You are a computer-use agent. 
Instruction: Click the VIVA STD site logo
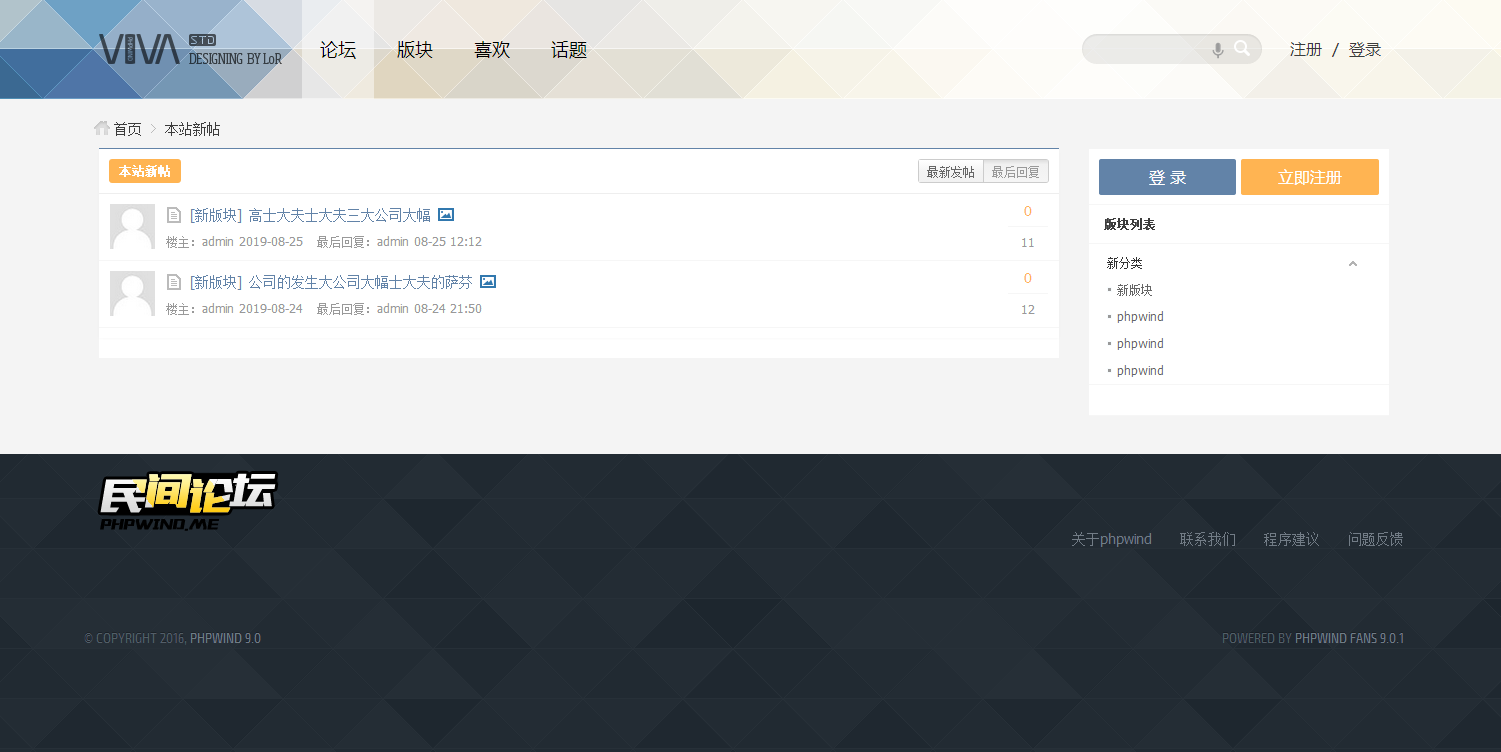point(190,49)
